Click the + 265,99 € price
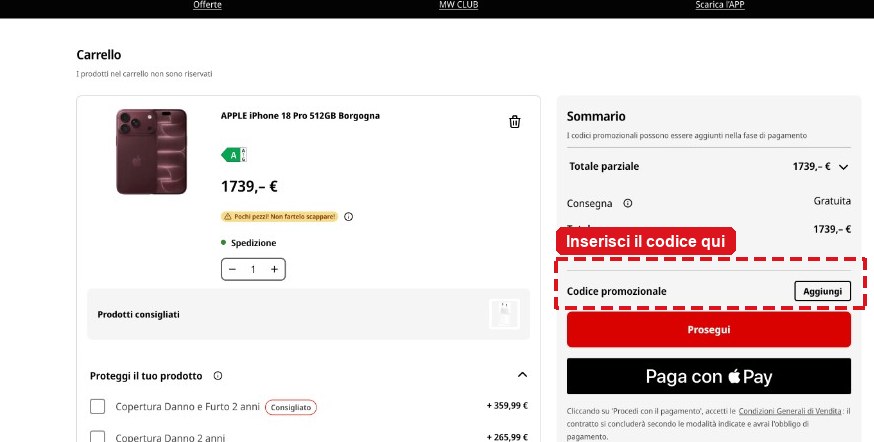This screenshot has height=442, width=874. tap(507, 437)
